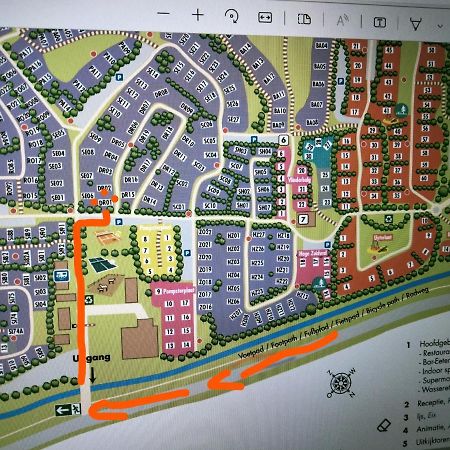Click the blue camper van icon

(x=61, y=275)
